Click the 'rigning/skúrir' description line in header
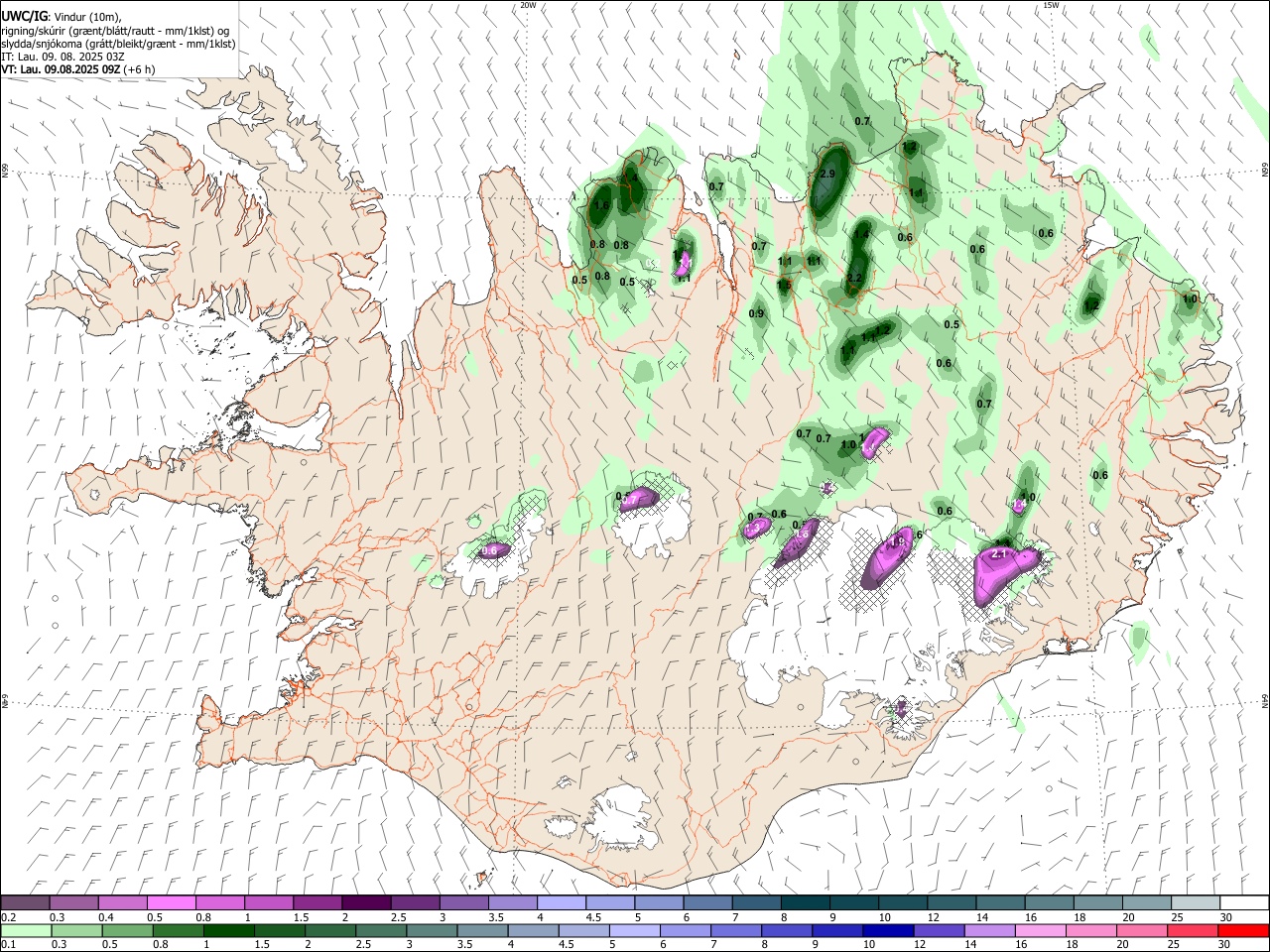The height and width of the screenshot is (952, 1270). pyautogui.click(x=116, y=30)
